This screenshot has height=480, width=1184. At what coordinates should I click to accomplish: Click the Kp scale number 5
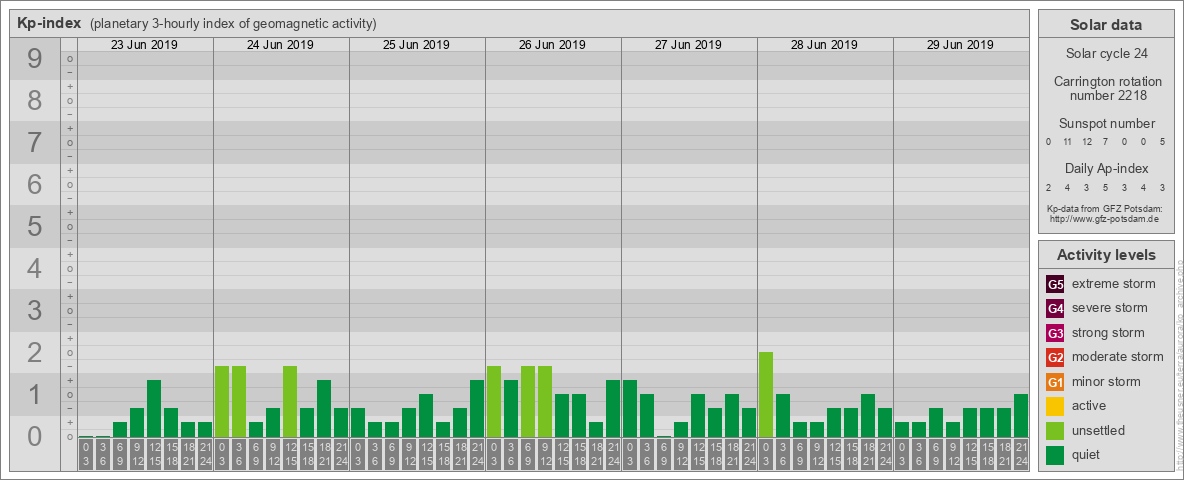click(35, 226)
